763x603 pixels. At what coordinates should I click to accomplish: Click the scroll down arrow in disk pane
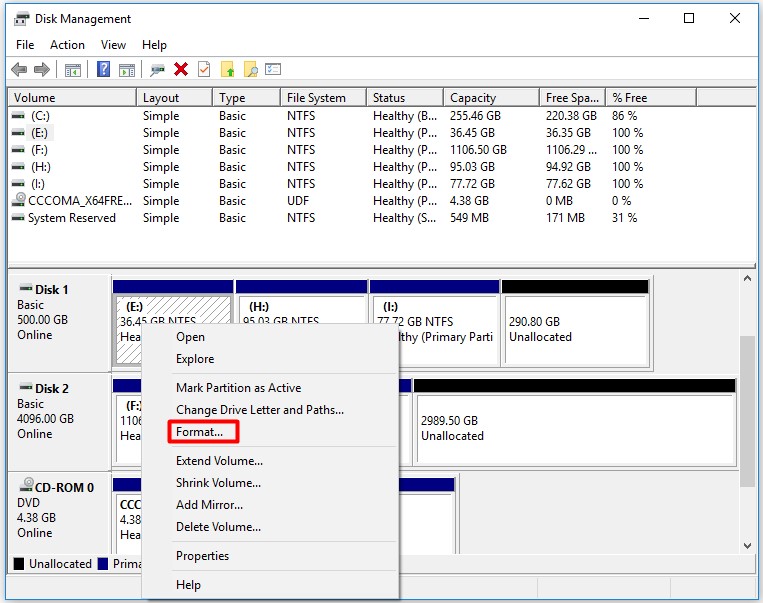(x=747, y=546)
